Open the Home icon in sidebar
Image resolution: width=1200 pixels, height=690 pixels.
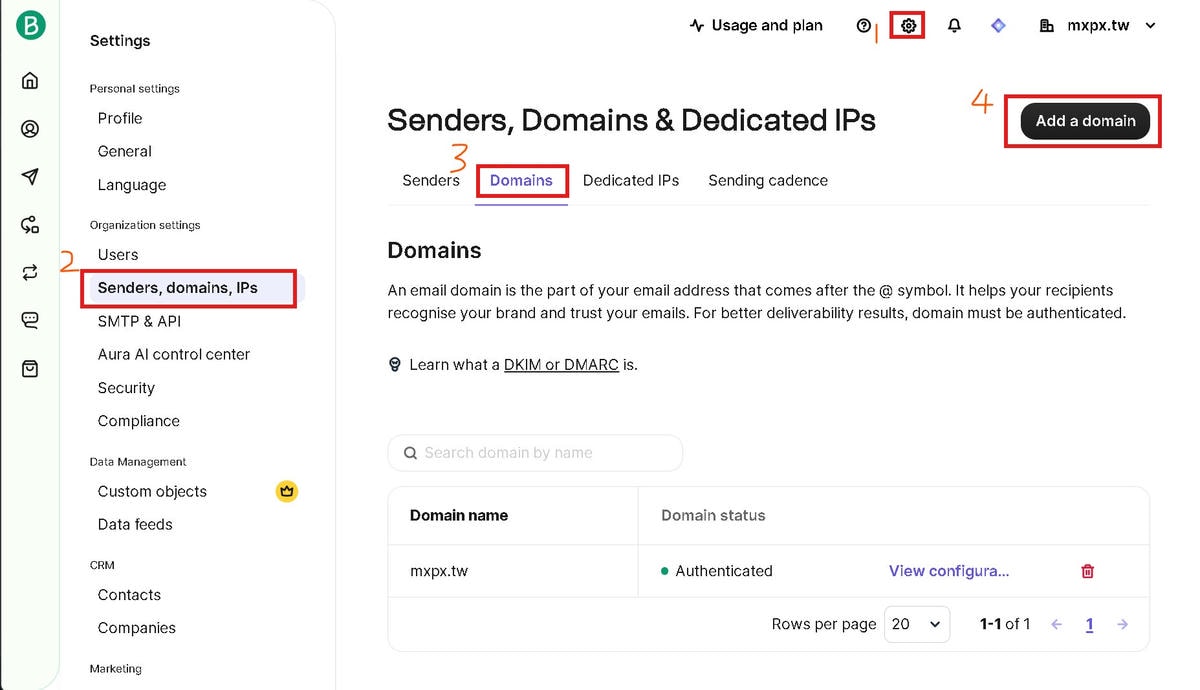click(x=30, y=81)
